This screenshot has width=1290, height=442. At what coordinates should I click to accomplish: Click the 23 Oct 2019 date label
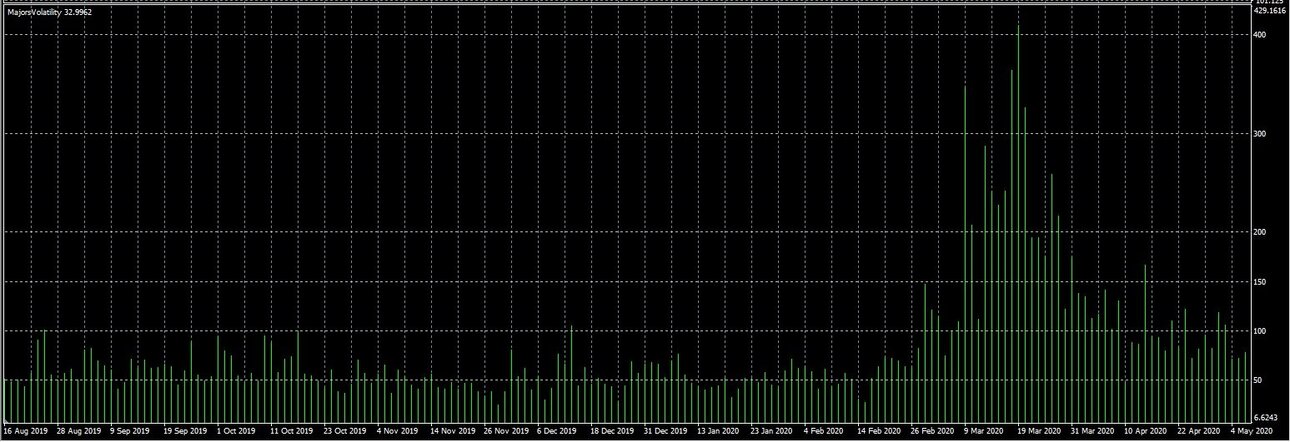coord(346,431)
